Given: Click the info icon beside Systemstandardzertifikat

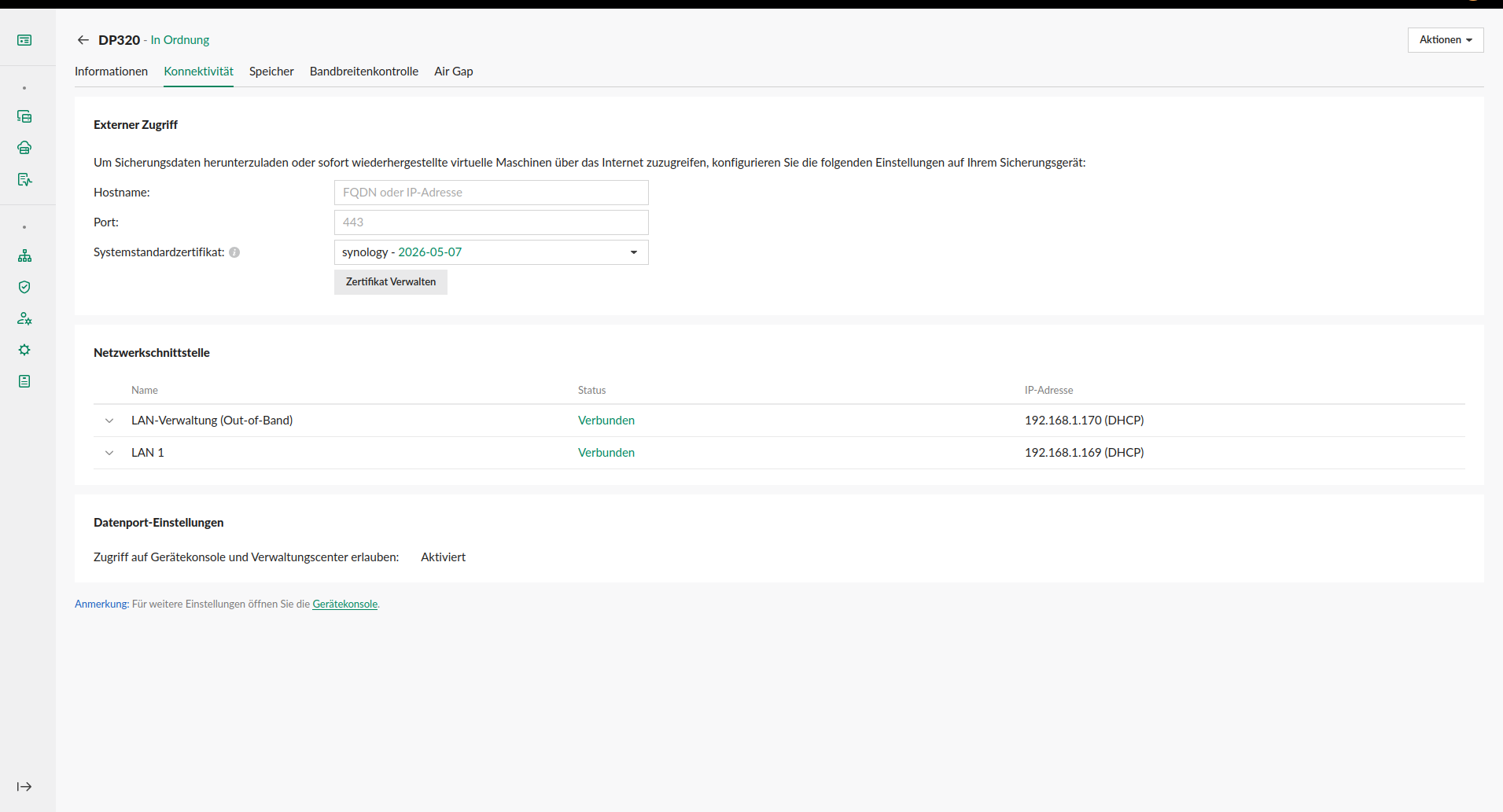Looking at the screenshot, I should tap(234, 252).
